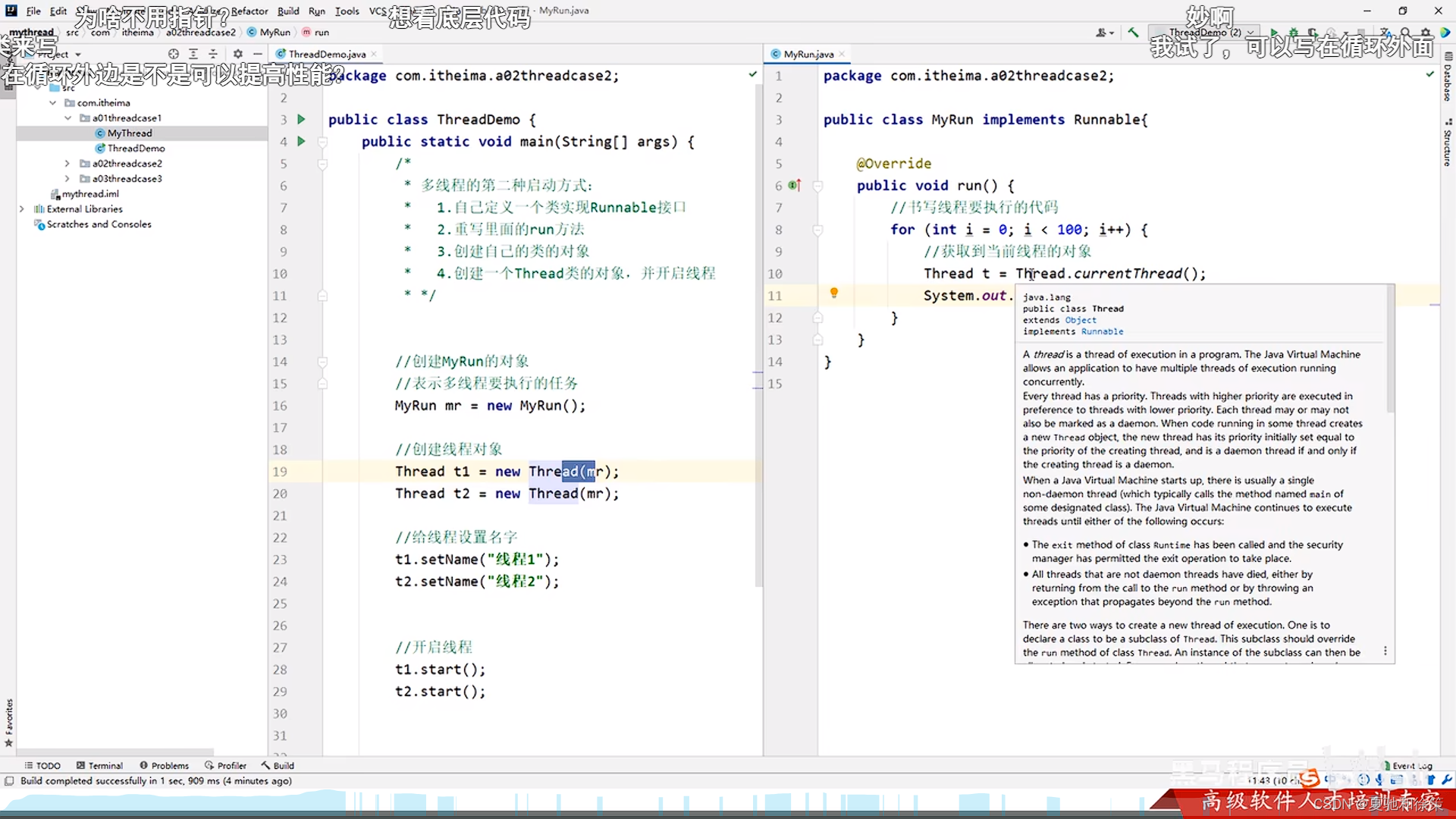Expand the a02threadcase2 package folder
Viewport: 1456px width, 819px height.
67,163
